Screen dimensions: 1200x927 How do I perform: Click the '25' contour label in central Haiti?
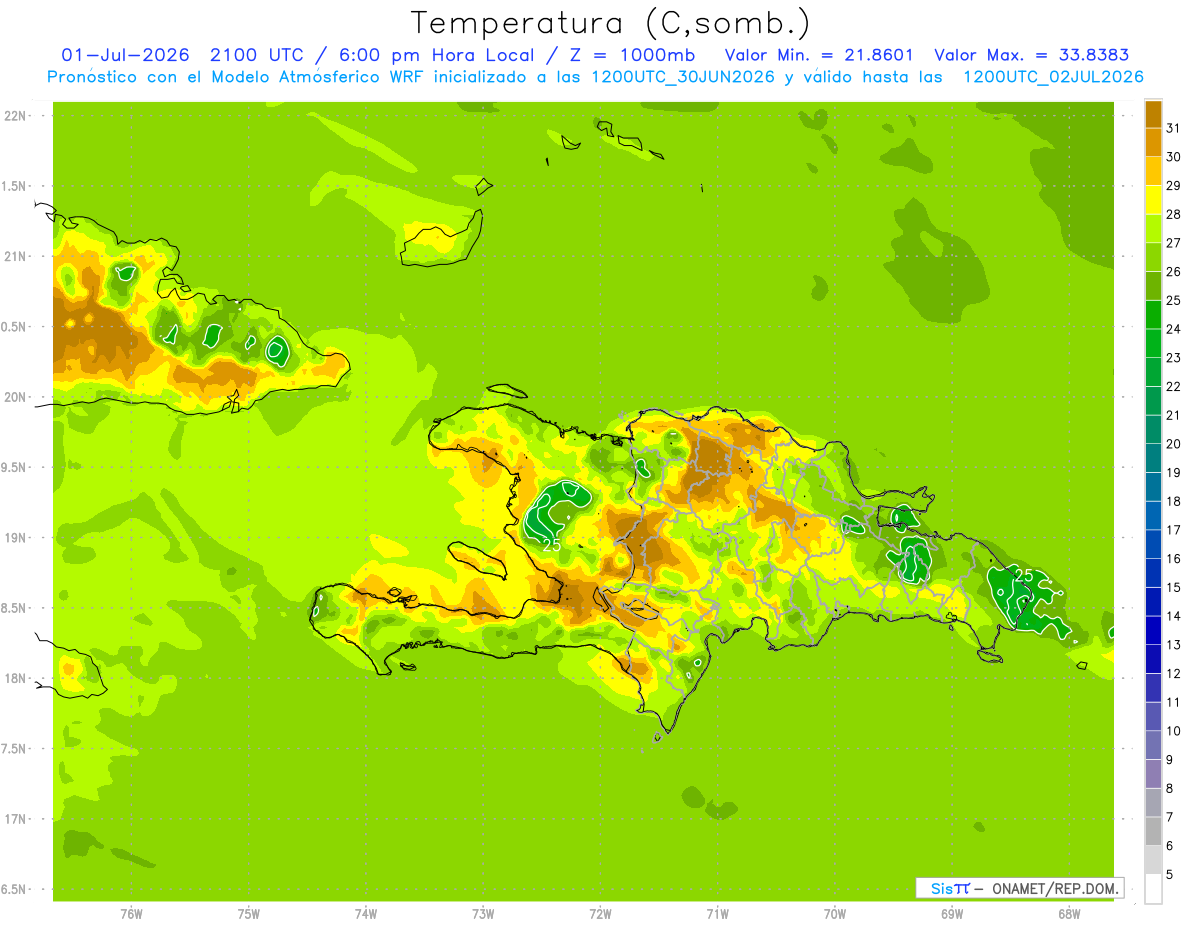click(x=551, y=545)
